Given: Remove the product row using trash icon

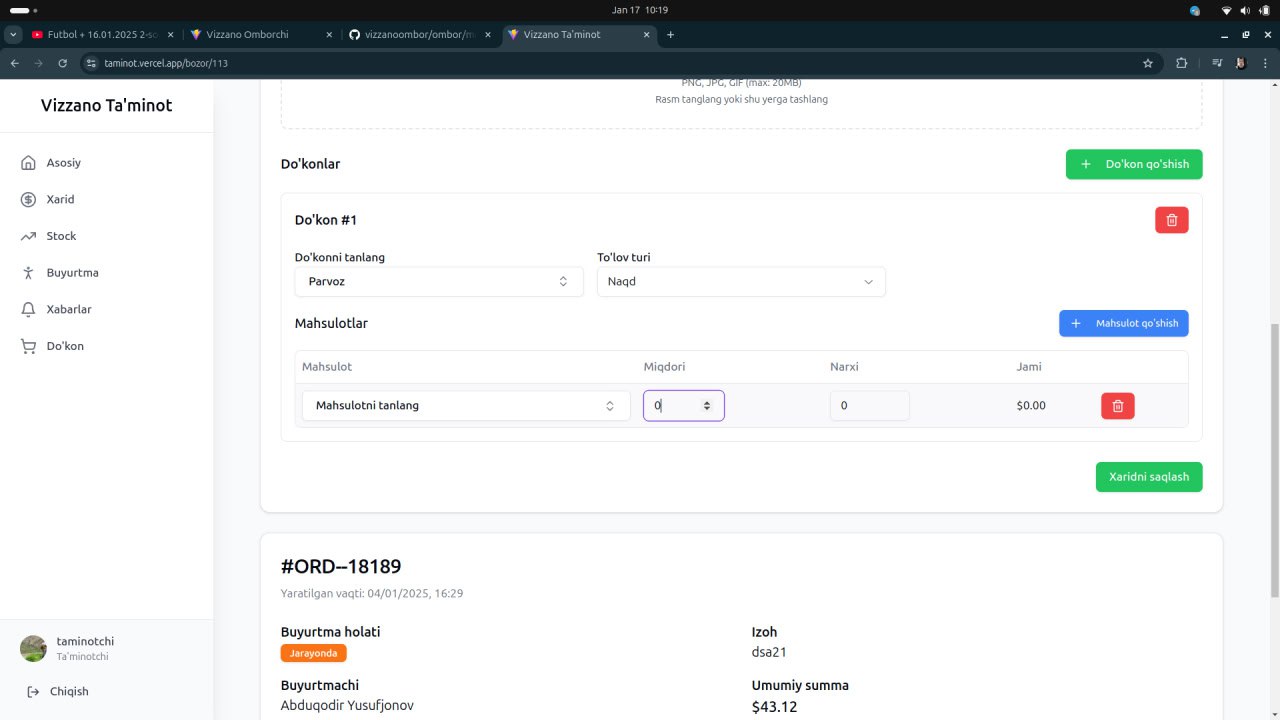Looking at the screenshot, I should pos(1117,406).
